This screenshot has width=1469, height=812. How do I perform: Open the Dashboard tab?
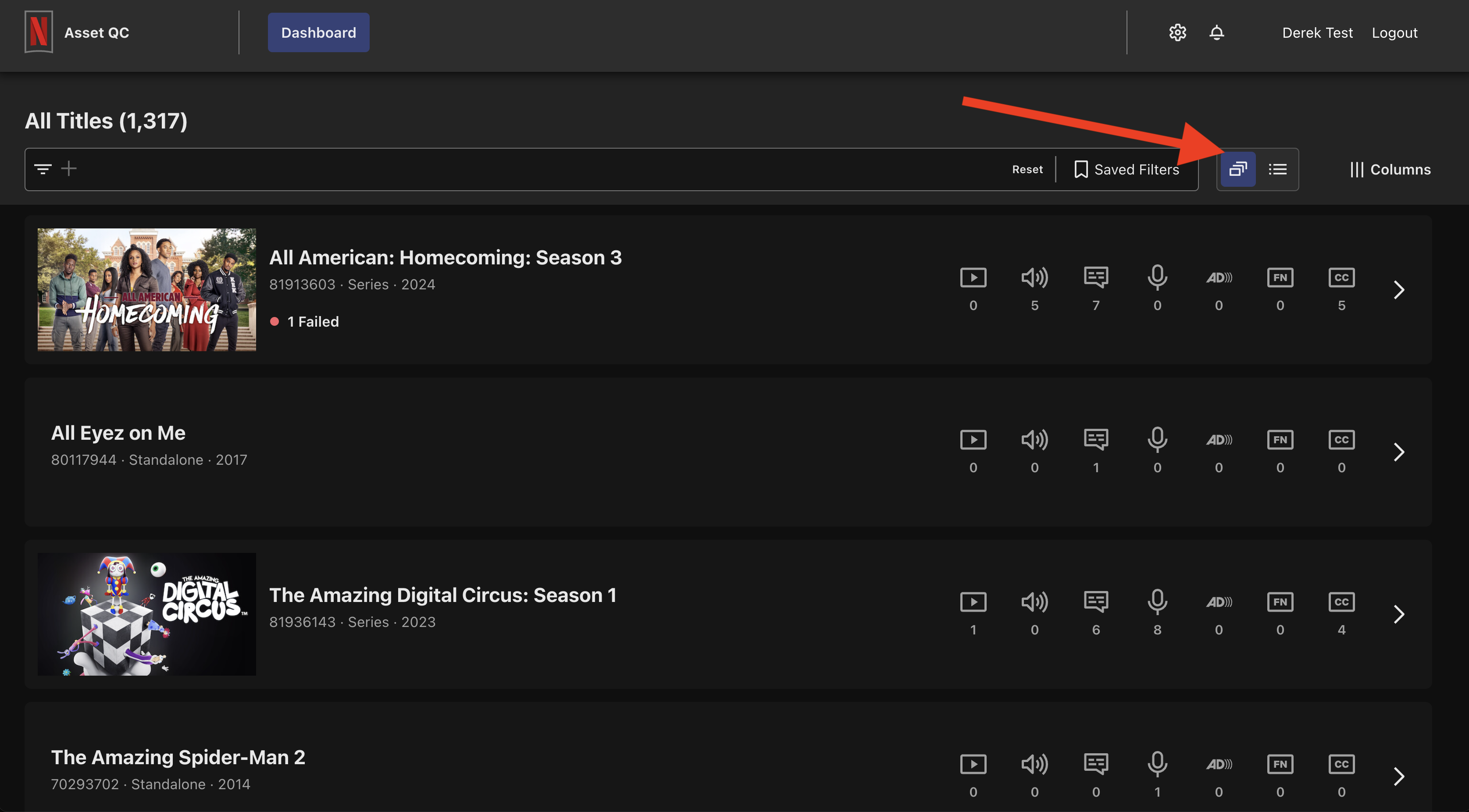click(318, 32)
